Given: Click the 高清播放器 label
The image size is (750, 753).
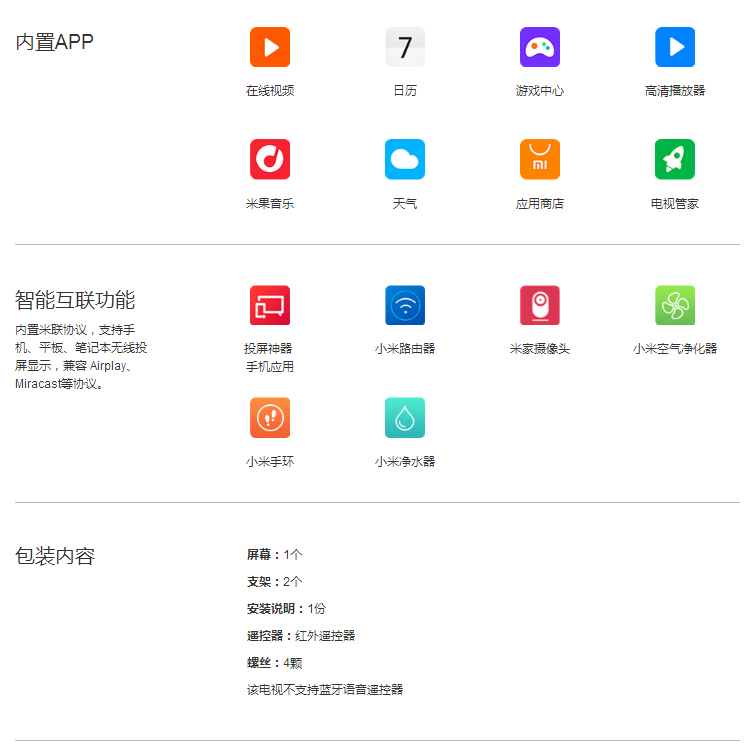Looking at the screenshot, I should click(675, 91).
